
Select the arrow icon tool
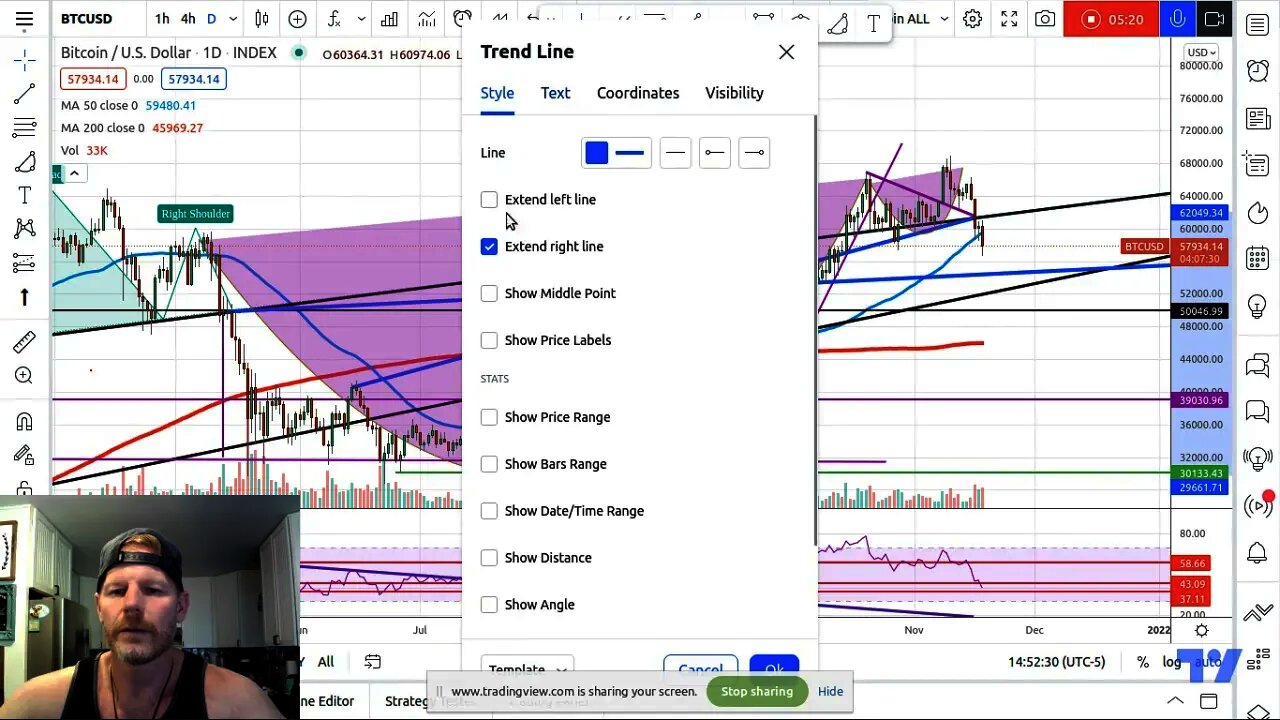25,297
